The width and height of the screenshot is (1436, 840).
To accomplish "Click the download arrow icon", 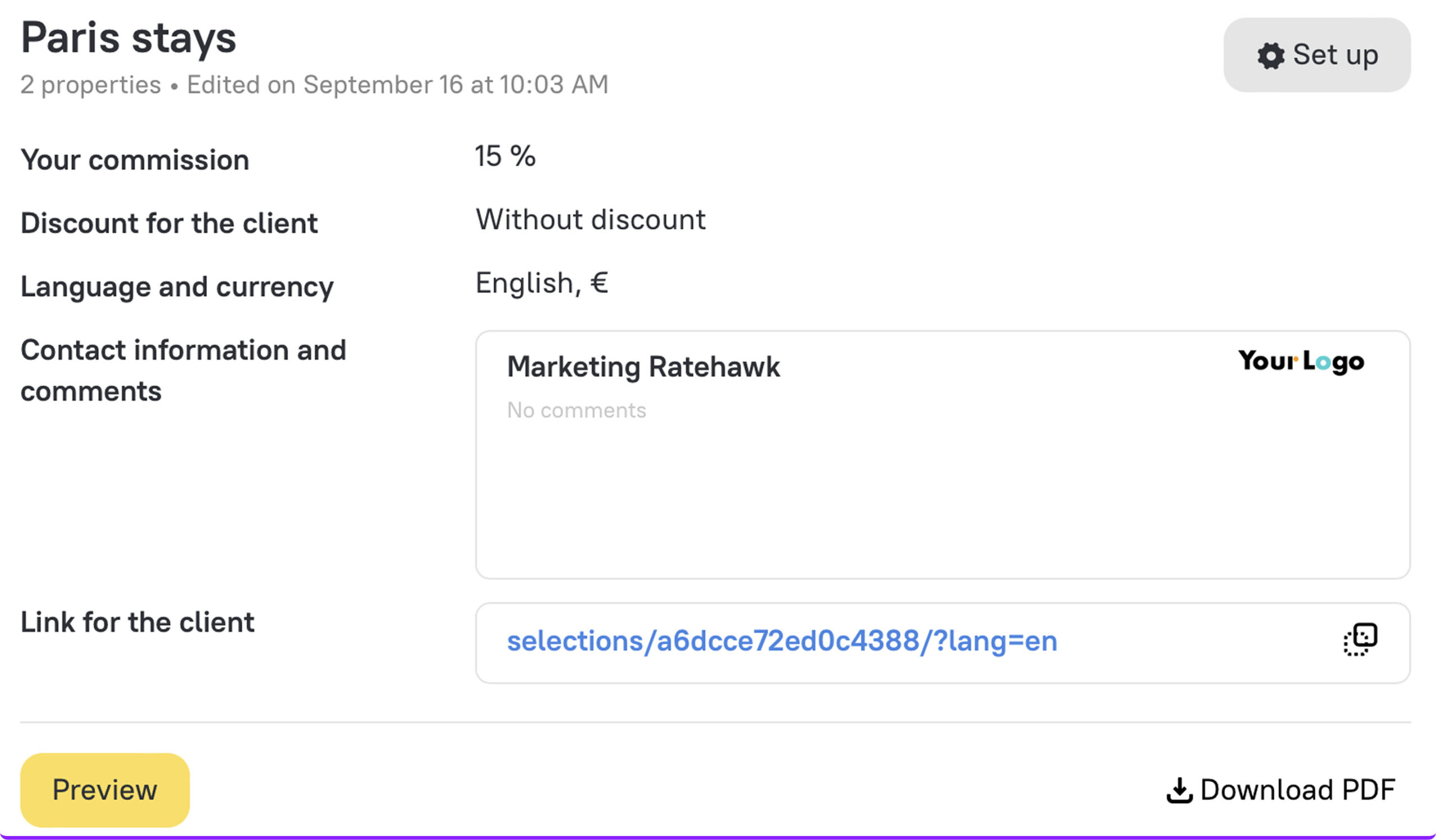I will pyautogui.click(x=1179, y=790).
